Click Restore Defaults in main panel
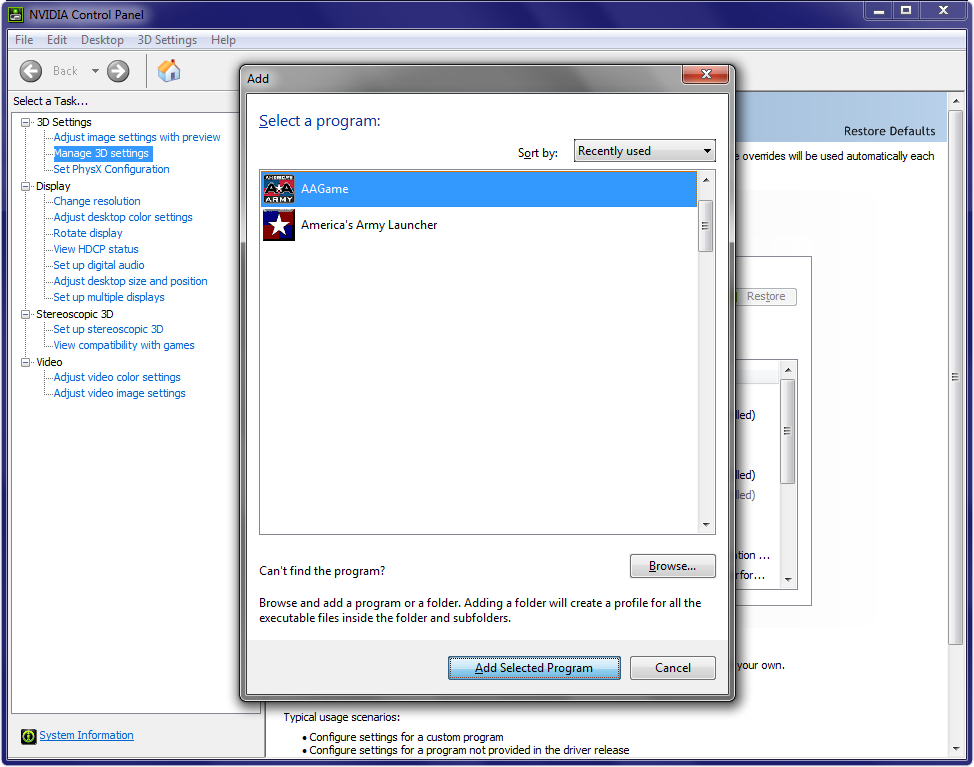Viewport: 974px width, 767px height. [889, 131]
